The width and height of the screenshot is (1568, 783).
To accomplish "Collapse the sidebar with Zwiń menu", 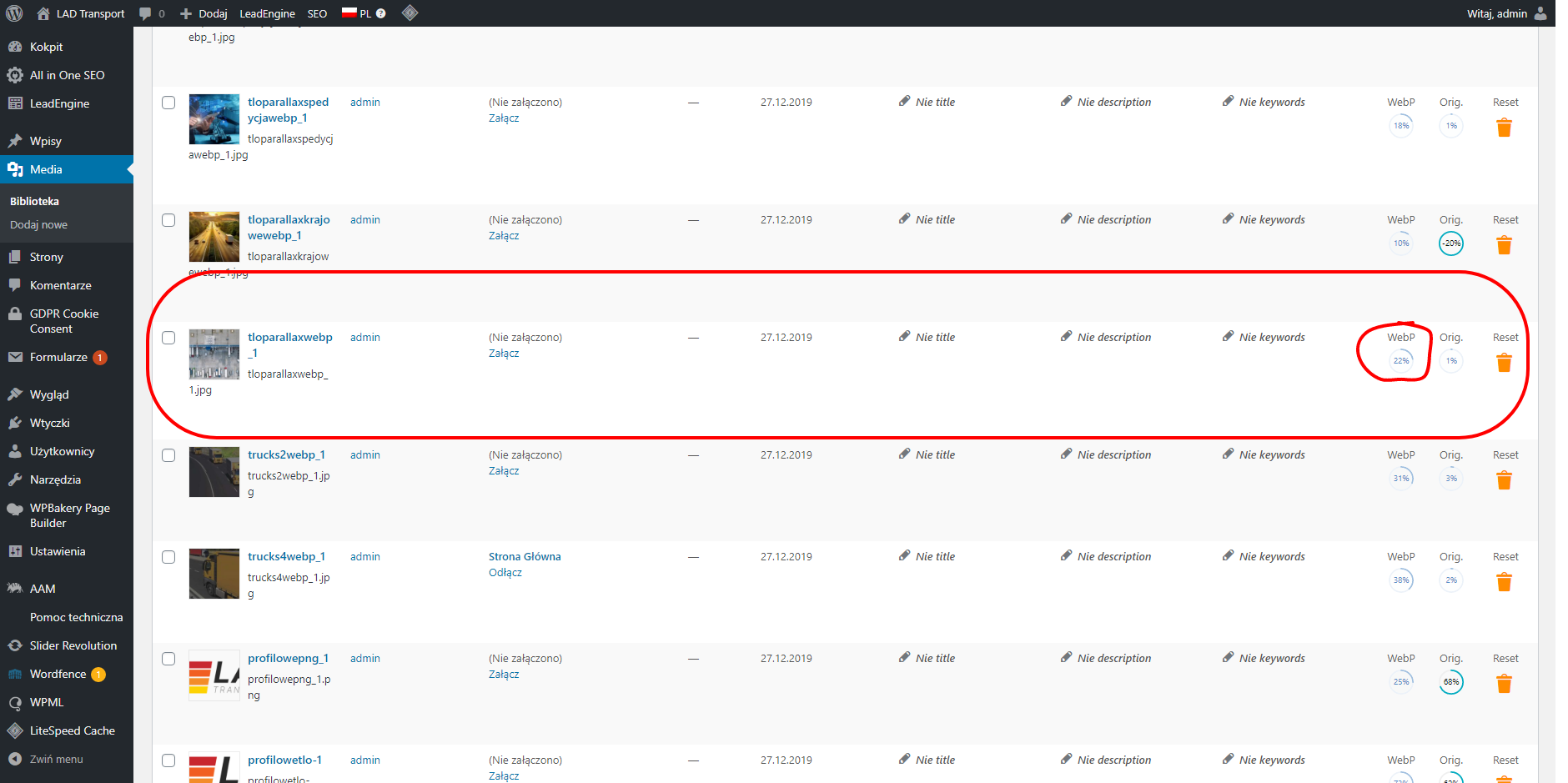I will click(x=47, y=759).
